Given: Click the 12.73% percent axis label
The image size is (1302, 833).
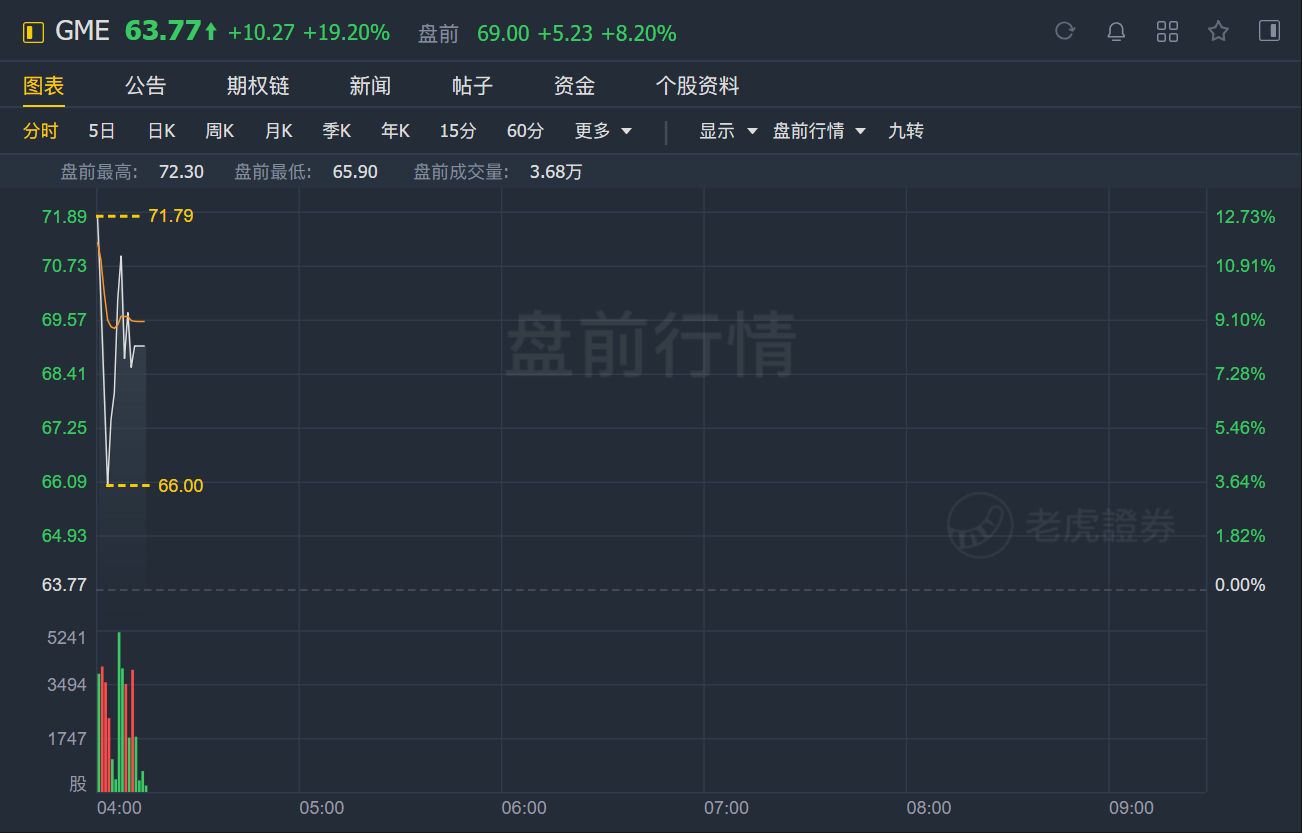Looking at the screenshot, I should tap(1245, 217).
